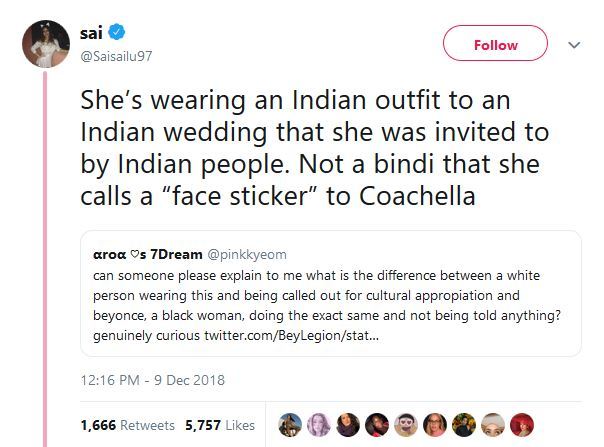This screenshot has width=604, height=447.
Task: Click the pink-tinted liker avatar
Action: (317, 424)
